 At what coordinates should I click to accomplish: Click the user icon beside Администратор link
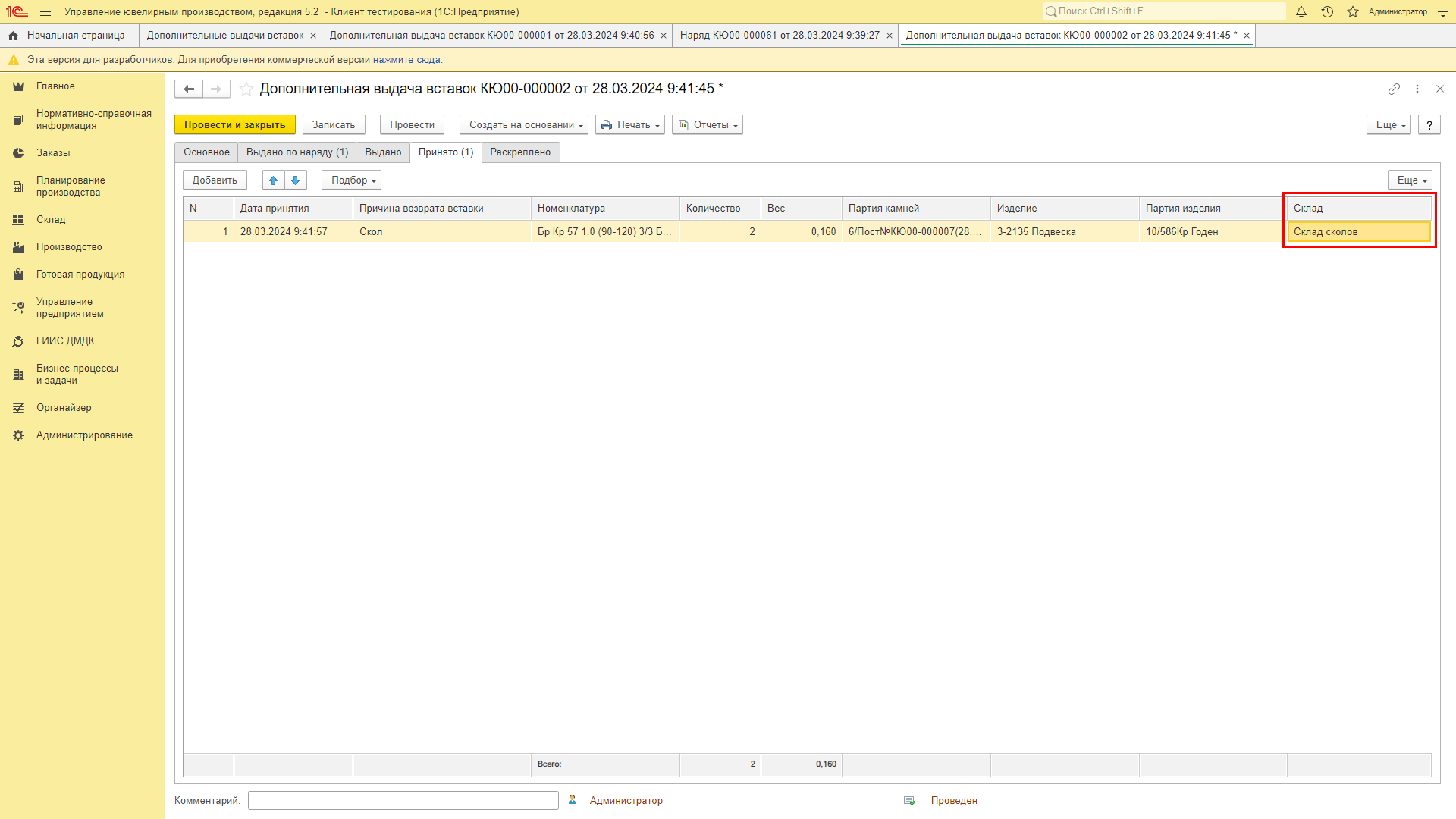[x=573, y=800]
